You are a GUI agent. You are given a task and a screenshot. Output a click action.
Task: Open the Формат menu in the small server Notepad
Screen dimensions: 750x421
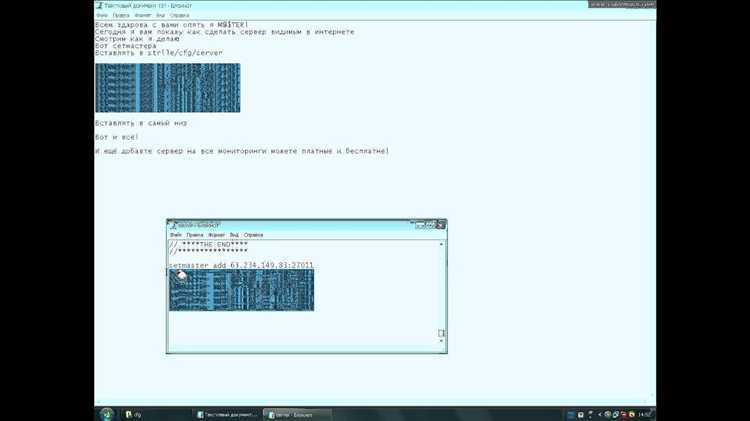215,235
